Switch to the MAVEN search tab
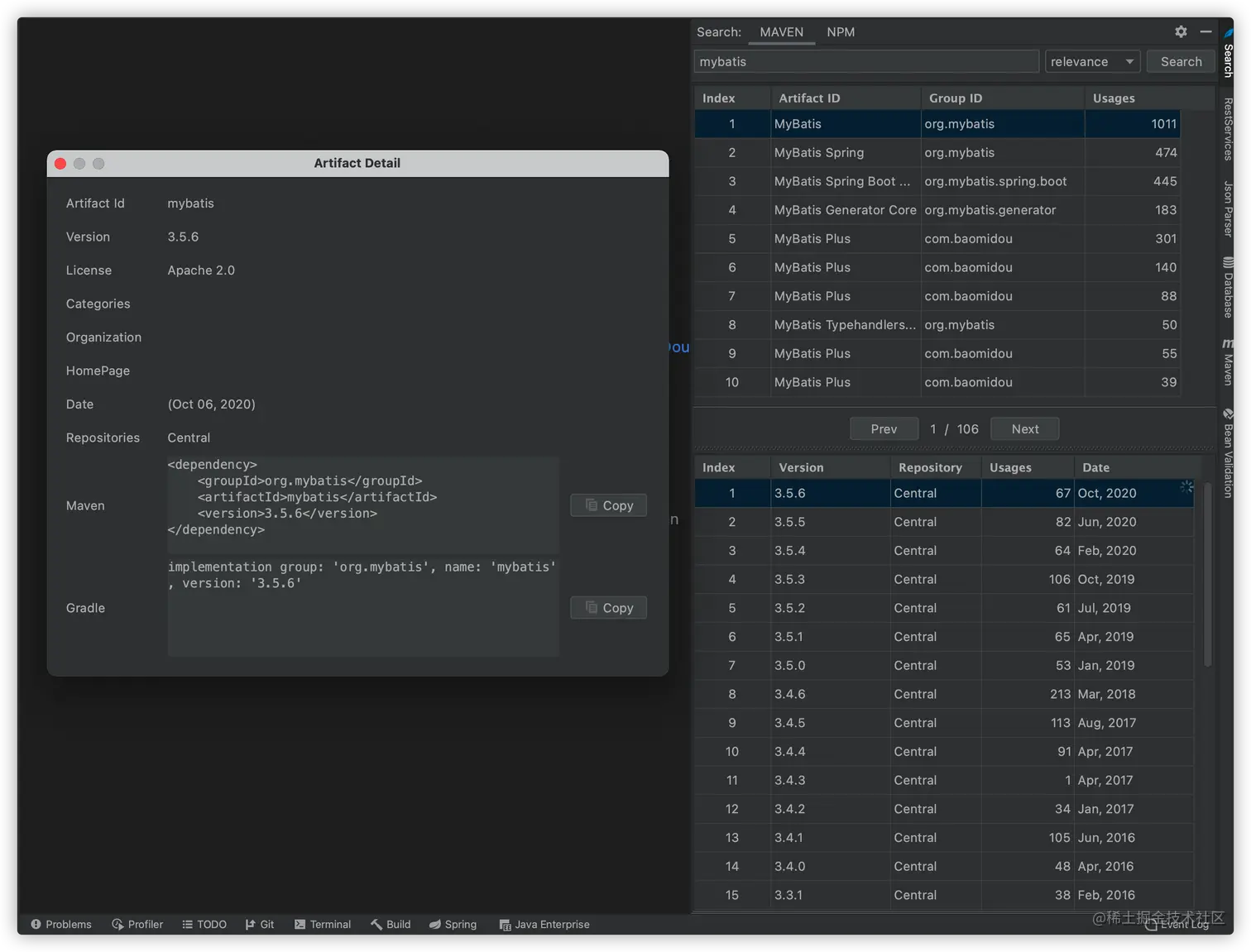The width and height of the screenshot is (1251, 952). (x=781, y=32)
